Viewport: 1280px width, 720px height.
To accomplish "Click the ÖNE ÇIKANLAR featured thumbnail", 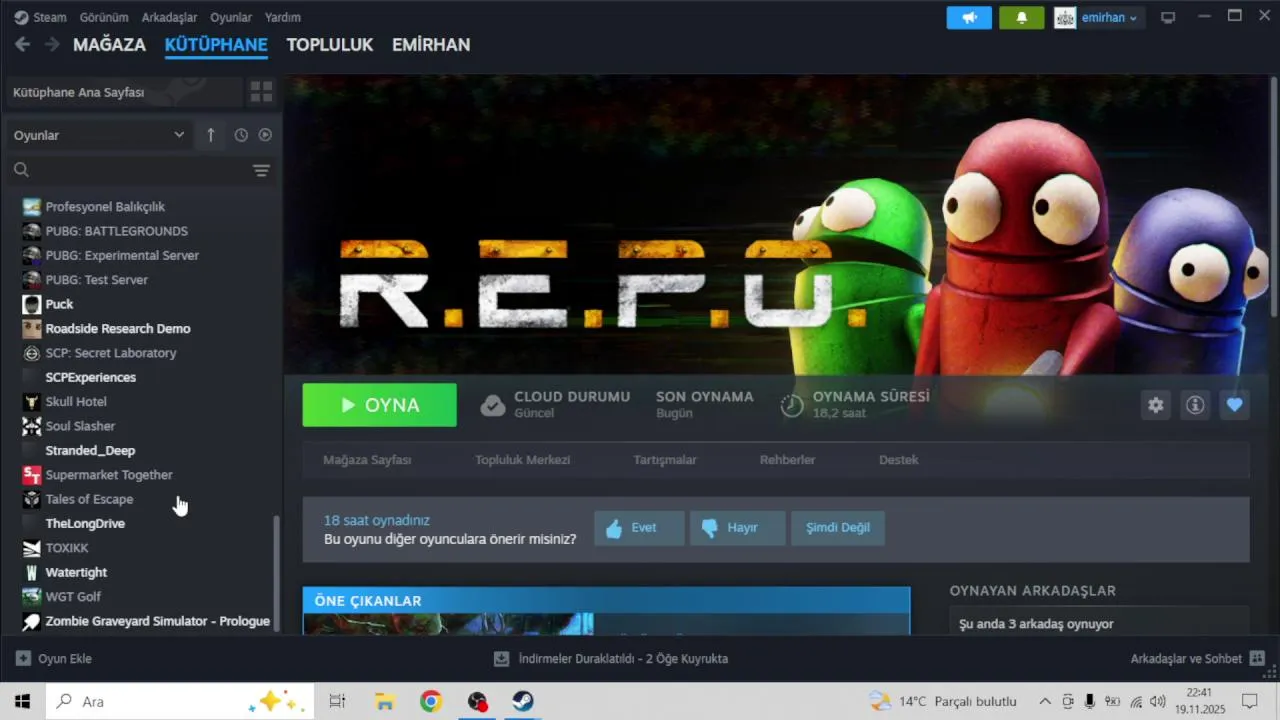I will [x=448, y=624].
